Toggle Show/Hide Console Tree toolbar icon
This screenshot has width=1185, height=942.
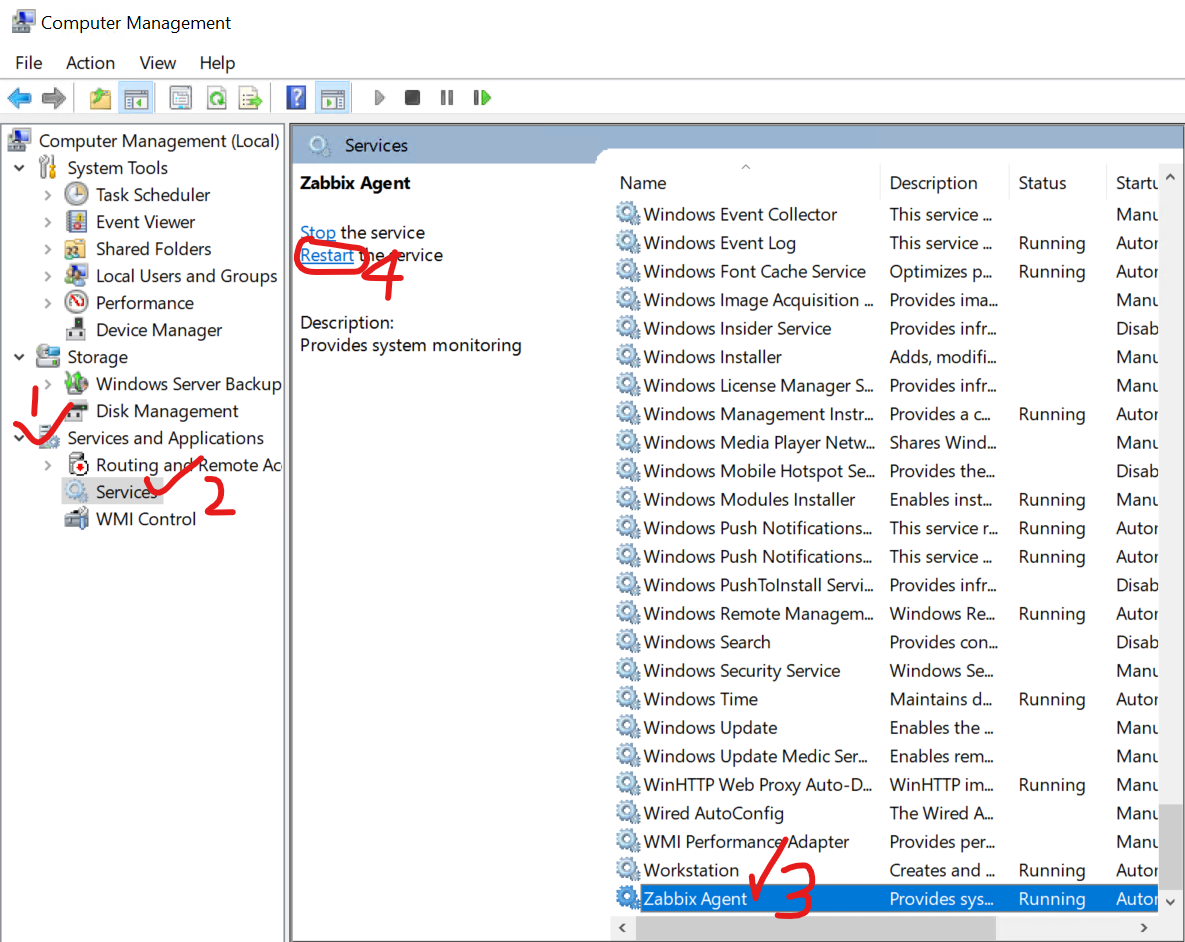tap(136, 98)
